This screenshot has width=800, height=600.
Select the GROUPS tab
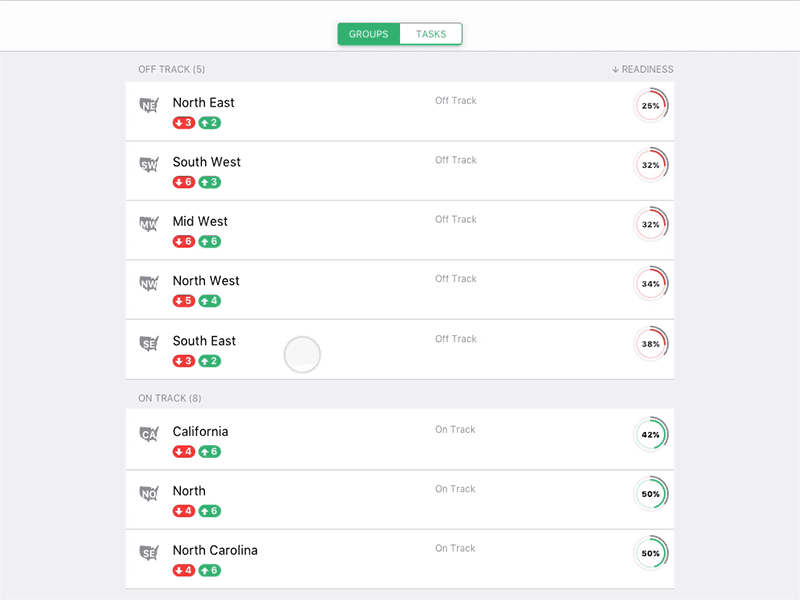tap(368, 33)
